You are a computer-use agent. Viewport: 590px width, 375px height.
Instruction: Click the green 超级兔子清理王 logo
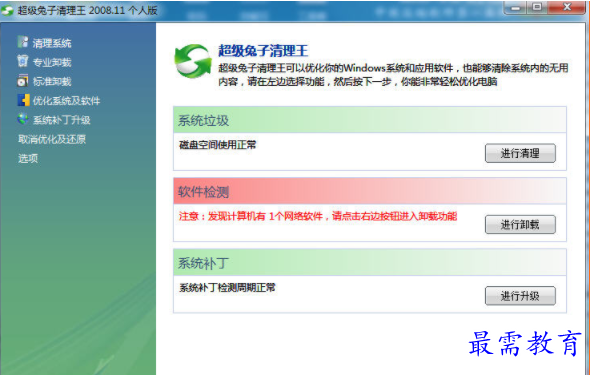pos(193,61)
